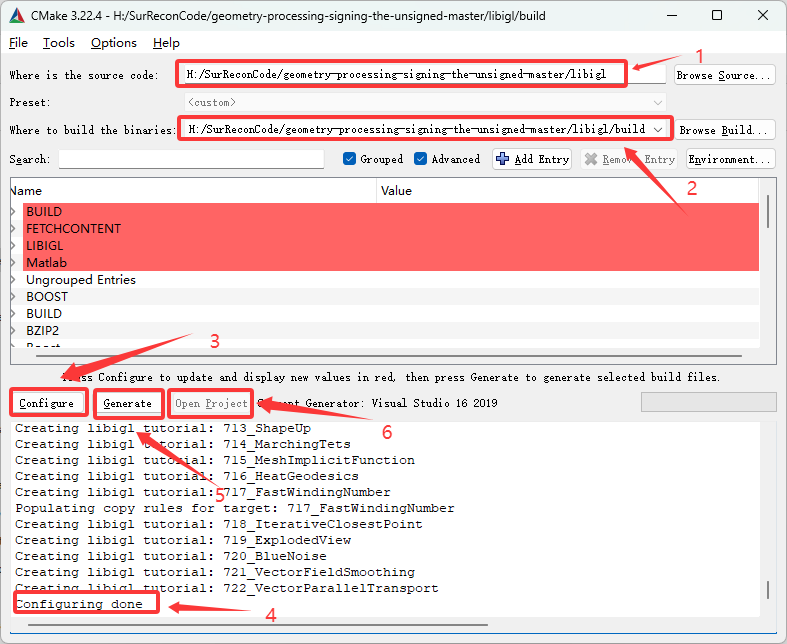Screen dimensions: 787x644
Task: Click the cache list horizontal scrollbar
Action: pyautogui.click(x=389, y=355)
